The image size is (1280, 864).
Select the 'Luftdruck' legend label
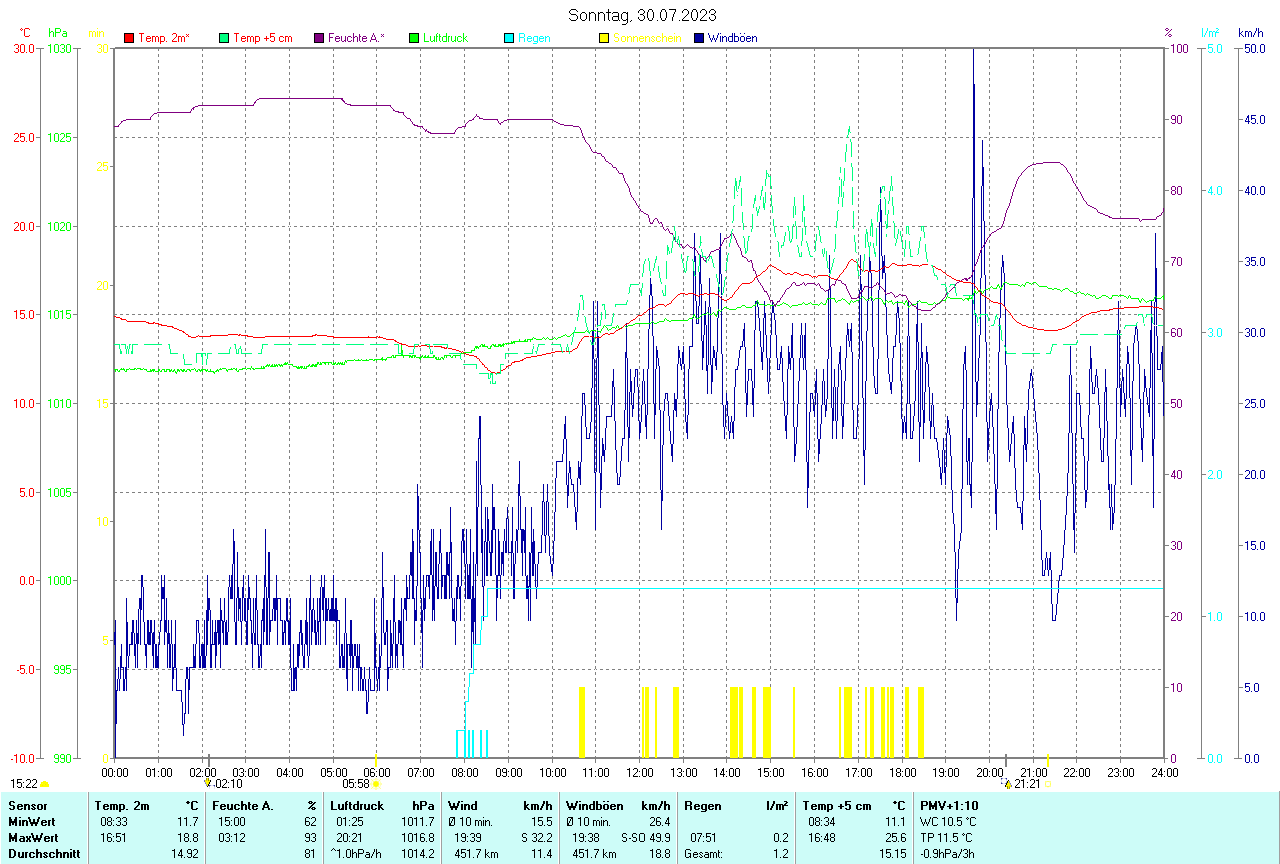[445, 38]
